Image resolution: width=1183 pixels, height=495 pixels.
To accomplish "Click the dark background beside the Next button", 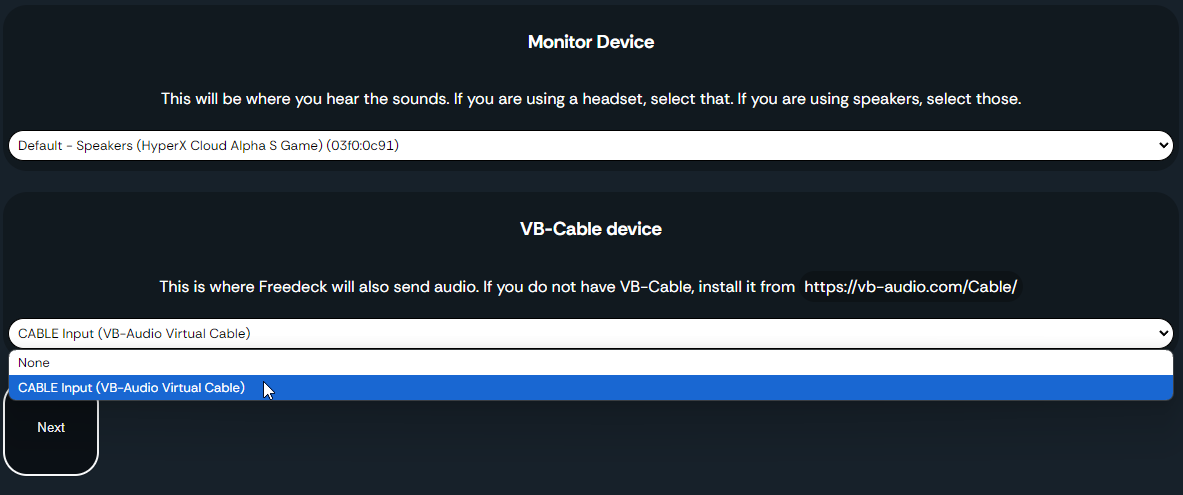I will coord(604,445).
